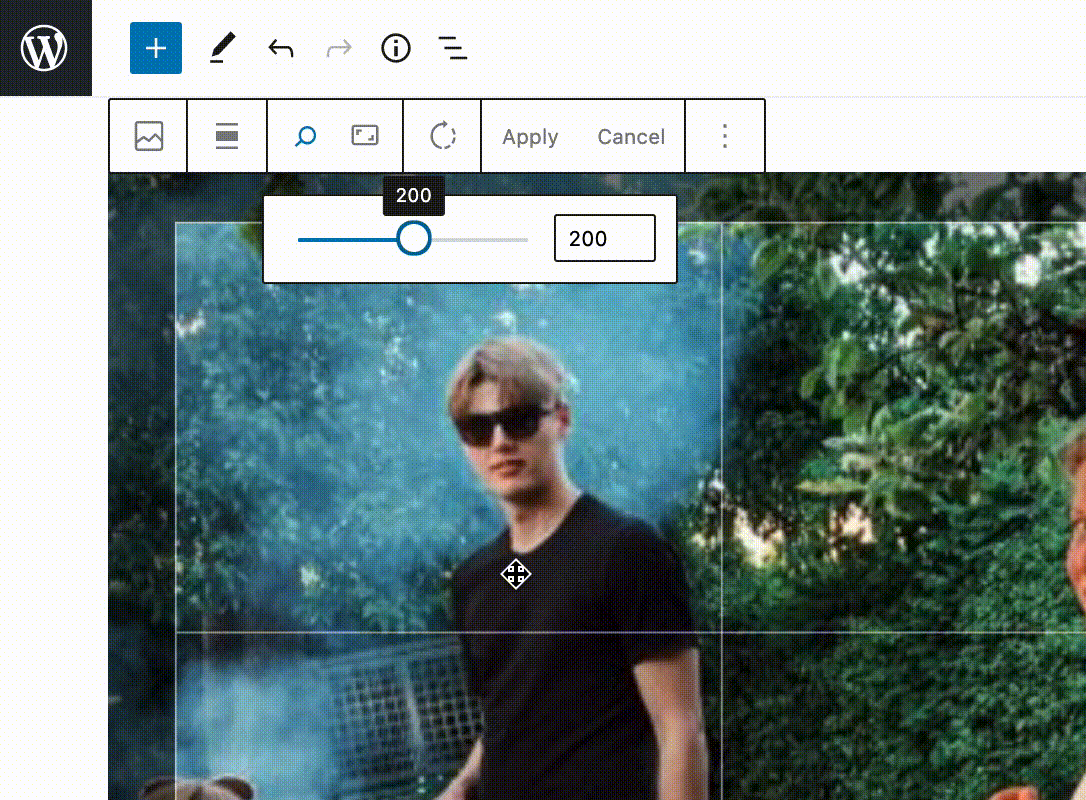The width and height of the screenshot is (1086, 800).
Task: Open the aspect ratio options
Action: click(x=365, y=135)
